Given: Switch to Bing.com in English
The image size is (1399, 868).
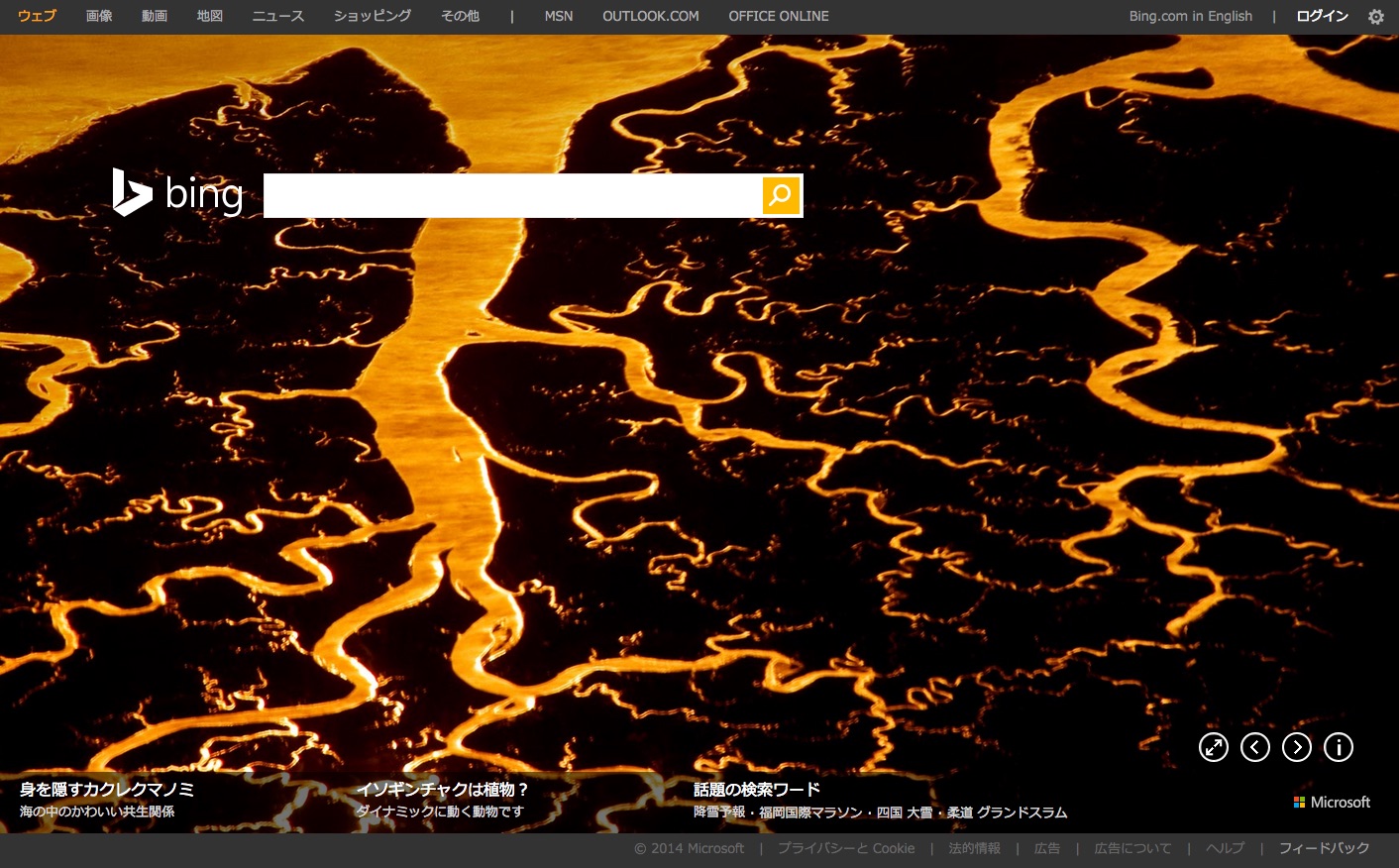Looking at the screenshot, I should [1190, 16].
